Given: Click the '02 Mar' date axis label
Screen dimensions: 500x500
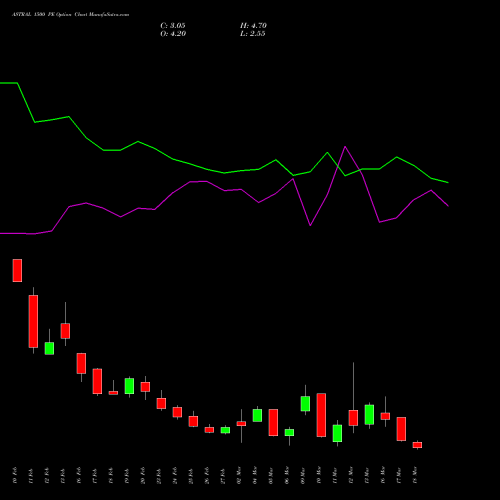Looking at the screenshot, I should 239,475.
